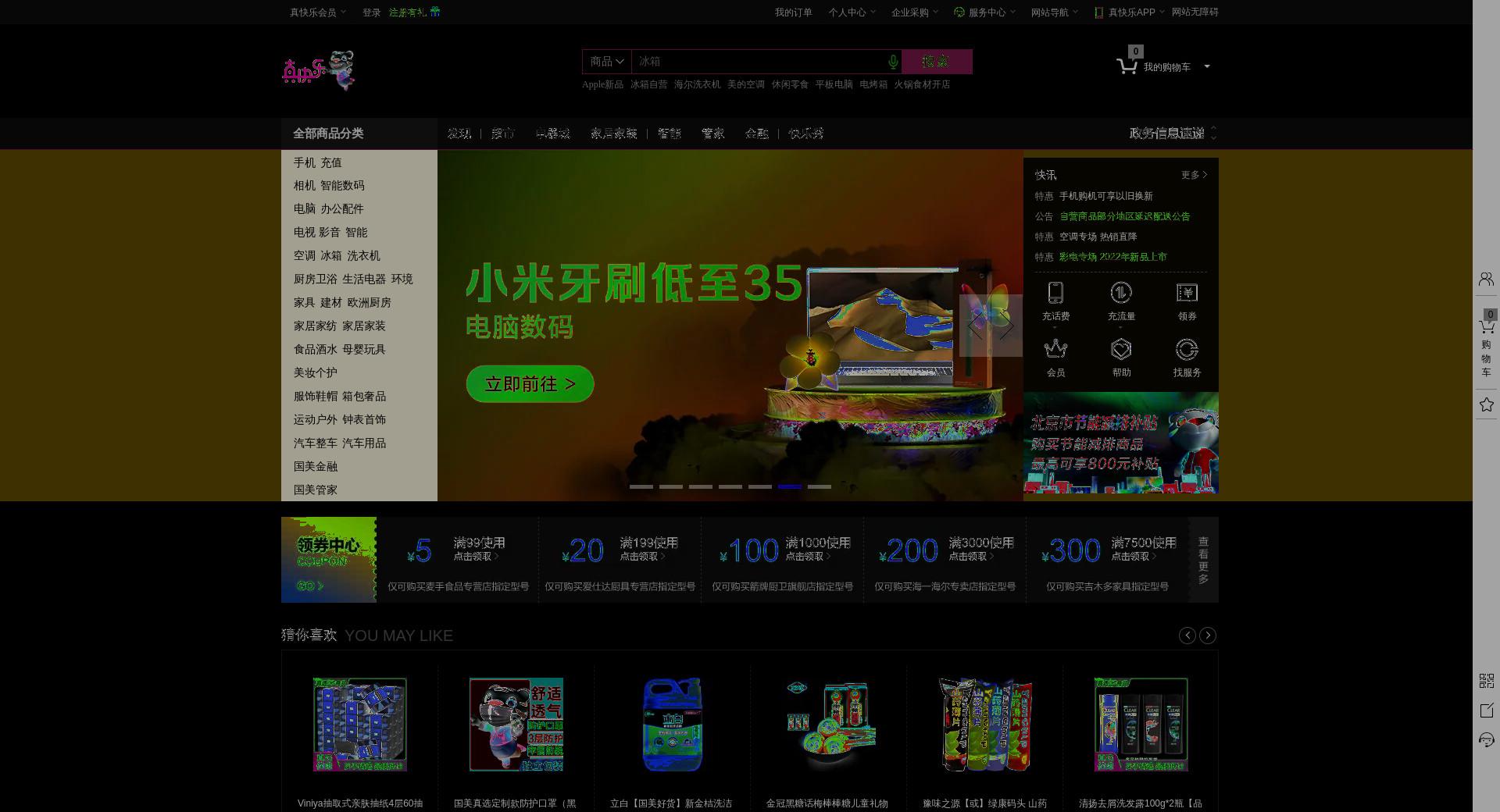
Task: Click next arrow in 猜你喜欢 section
Action: tap(1208, 636)
